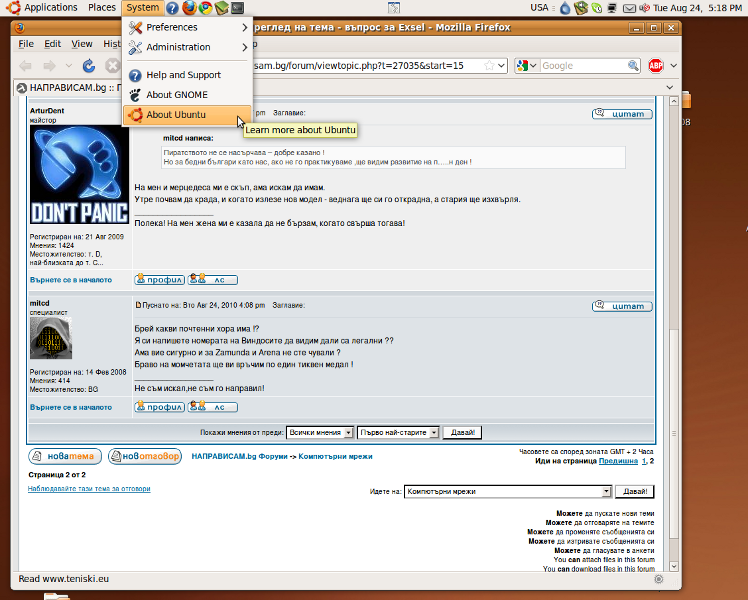Choose About GNOME menu item
Screen dimensions: 748x600
(x=187, y=95)
